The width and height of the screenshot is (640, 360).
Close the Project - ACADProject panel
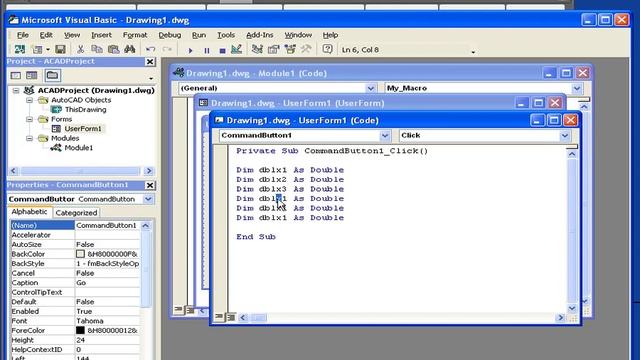click(150, 62)
